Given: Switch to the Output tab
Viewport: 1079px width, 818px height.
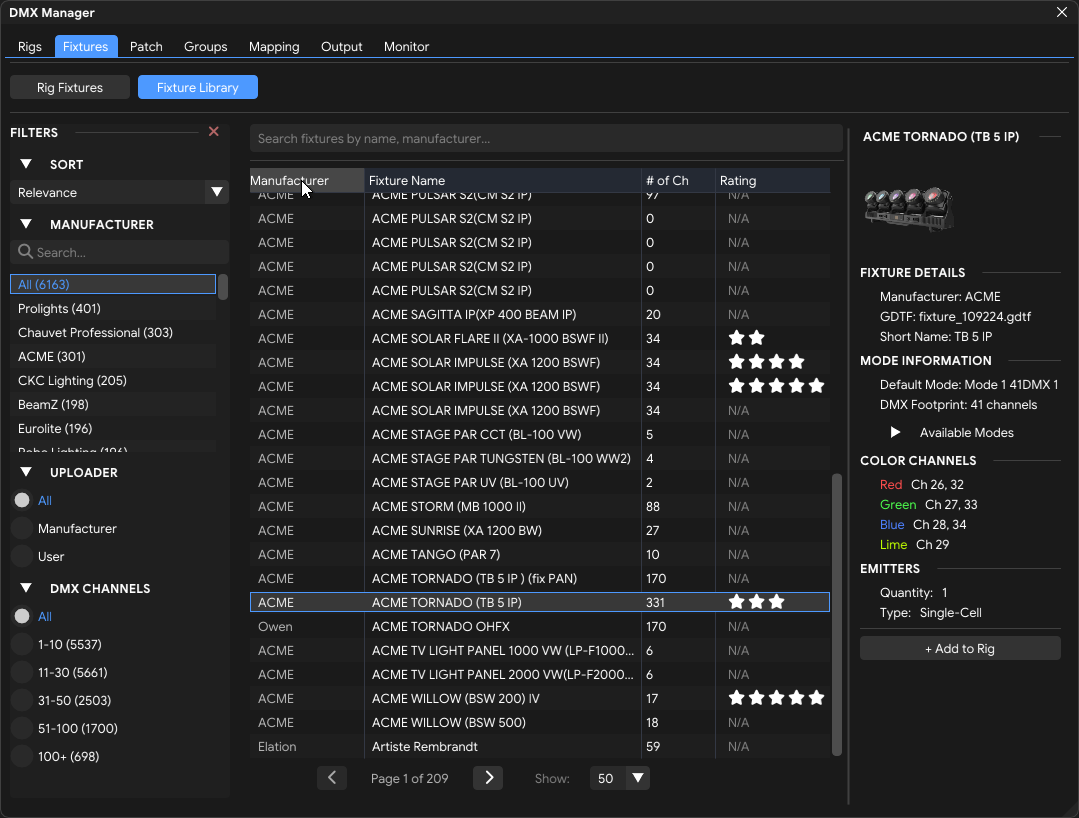Looking at the screenshot, I should click(341, 46).
